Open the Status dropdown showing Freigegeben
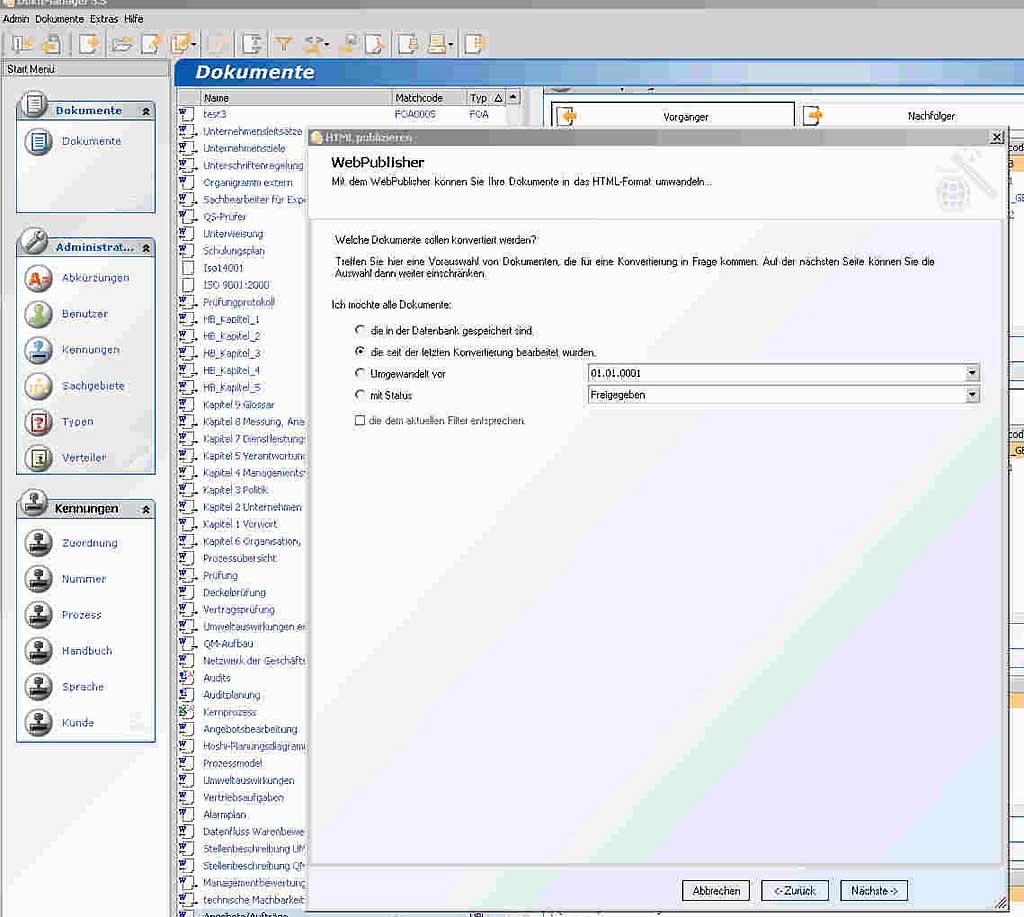 point(972,394)
